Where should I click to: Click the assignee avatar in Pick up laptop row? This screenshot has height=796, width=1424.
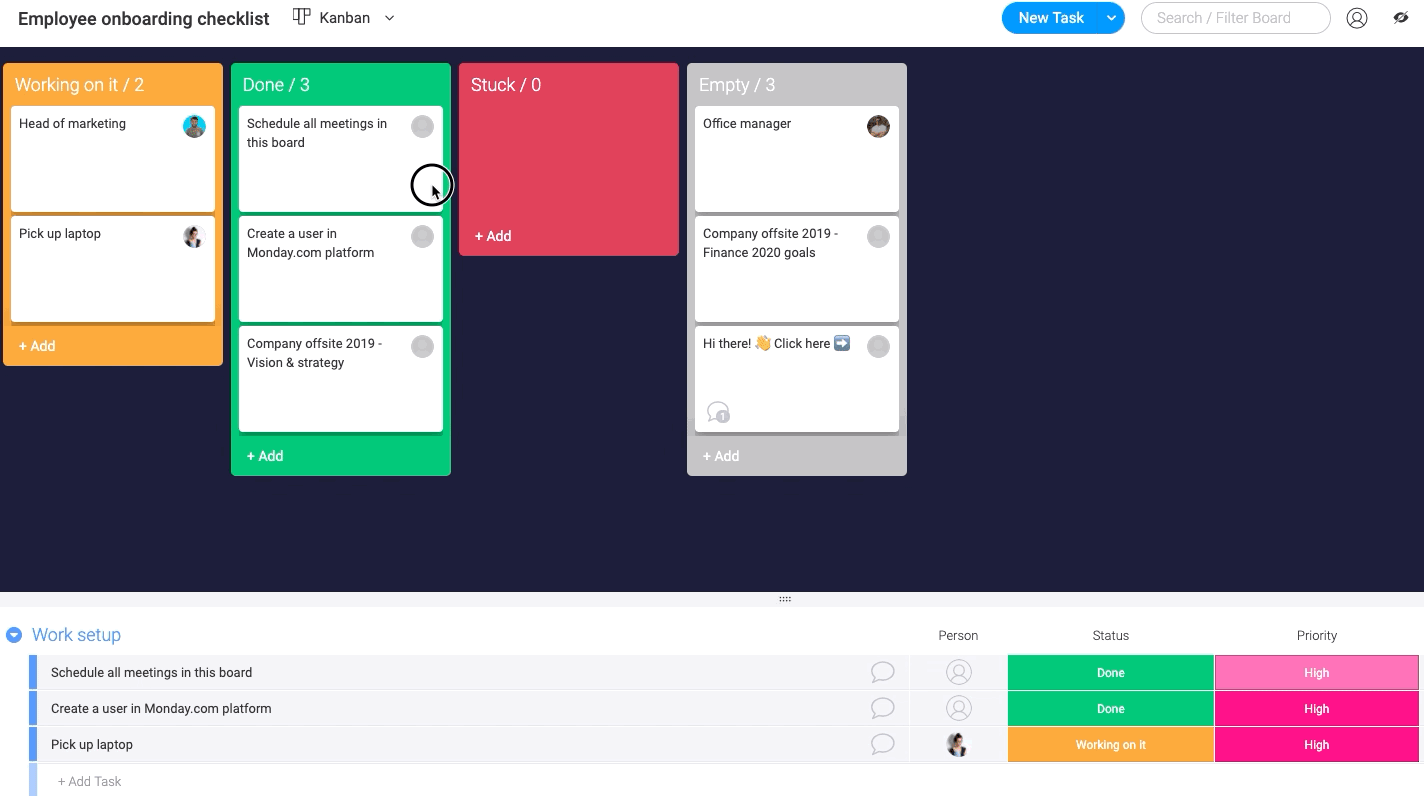point(958,745)
